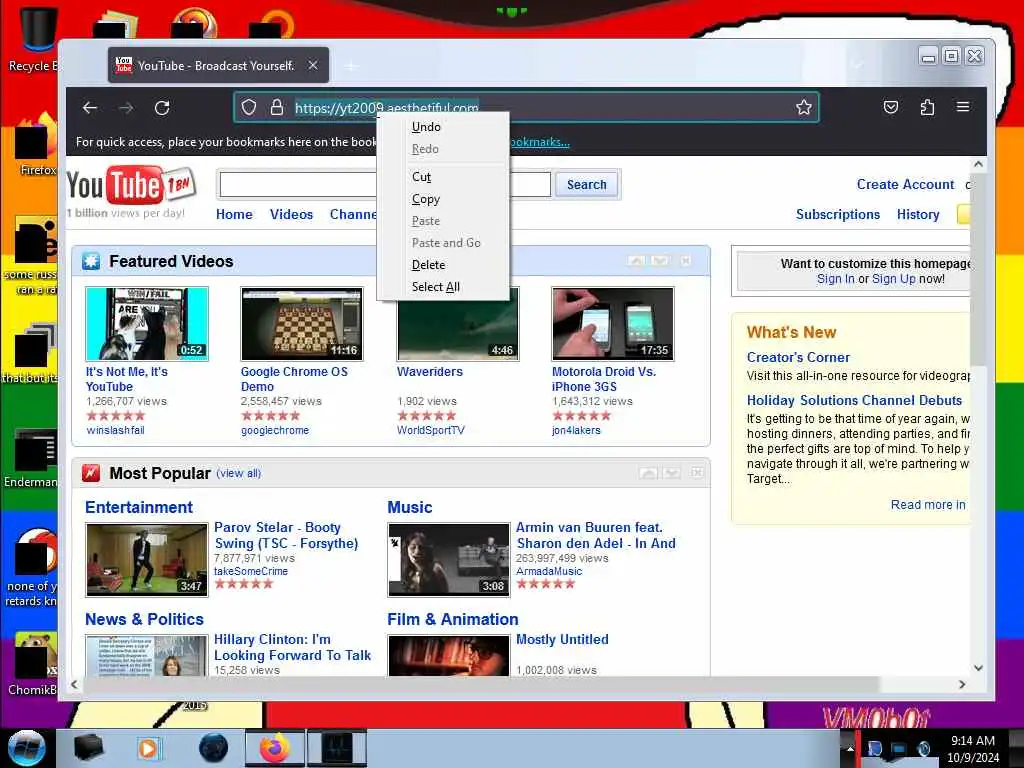Close the YouTube browser tab
Screen dimensions: 1024x768
click(313, 65)
